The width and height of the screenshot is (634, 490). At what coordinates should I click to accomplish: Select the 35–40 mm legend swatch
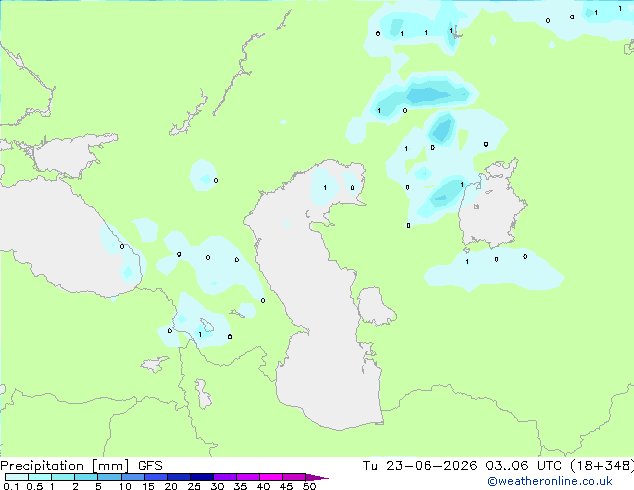pos(247,477)
